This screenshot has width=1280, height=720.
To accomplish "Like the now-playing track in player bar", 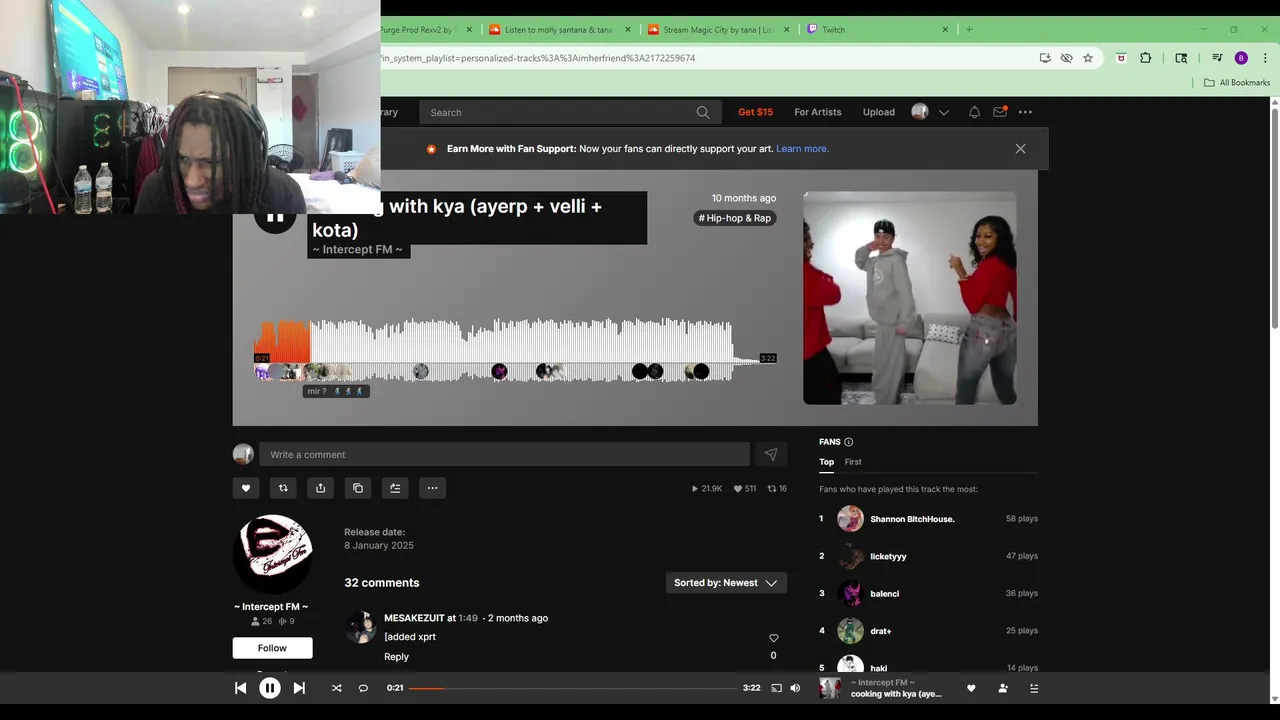I will pos(971,688).
